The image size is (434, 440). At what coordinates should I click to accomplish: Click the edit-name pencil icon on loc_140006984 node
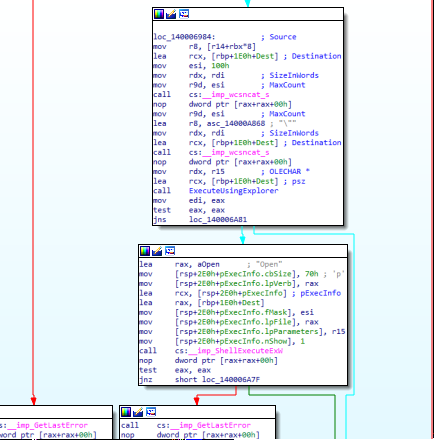(x=171, y=14)
